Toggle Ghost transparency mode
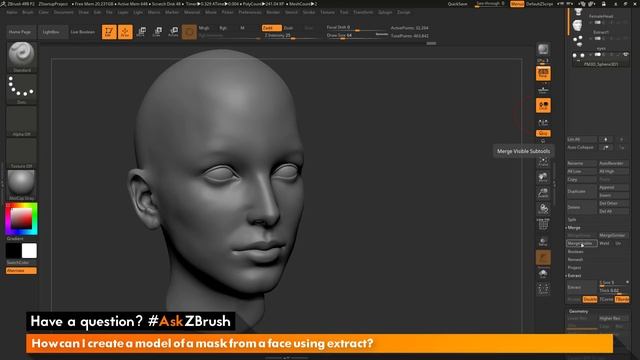 coord(543,257)
